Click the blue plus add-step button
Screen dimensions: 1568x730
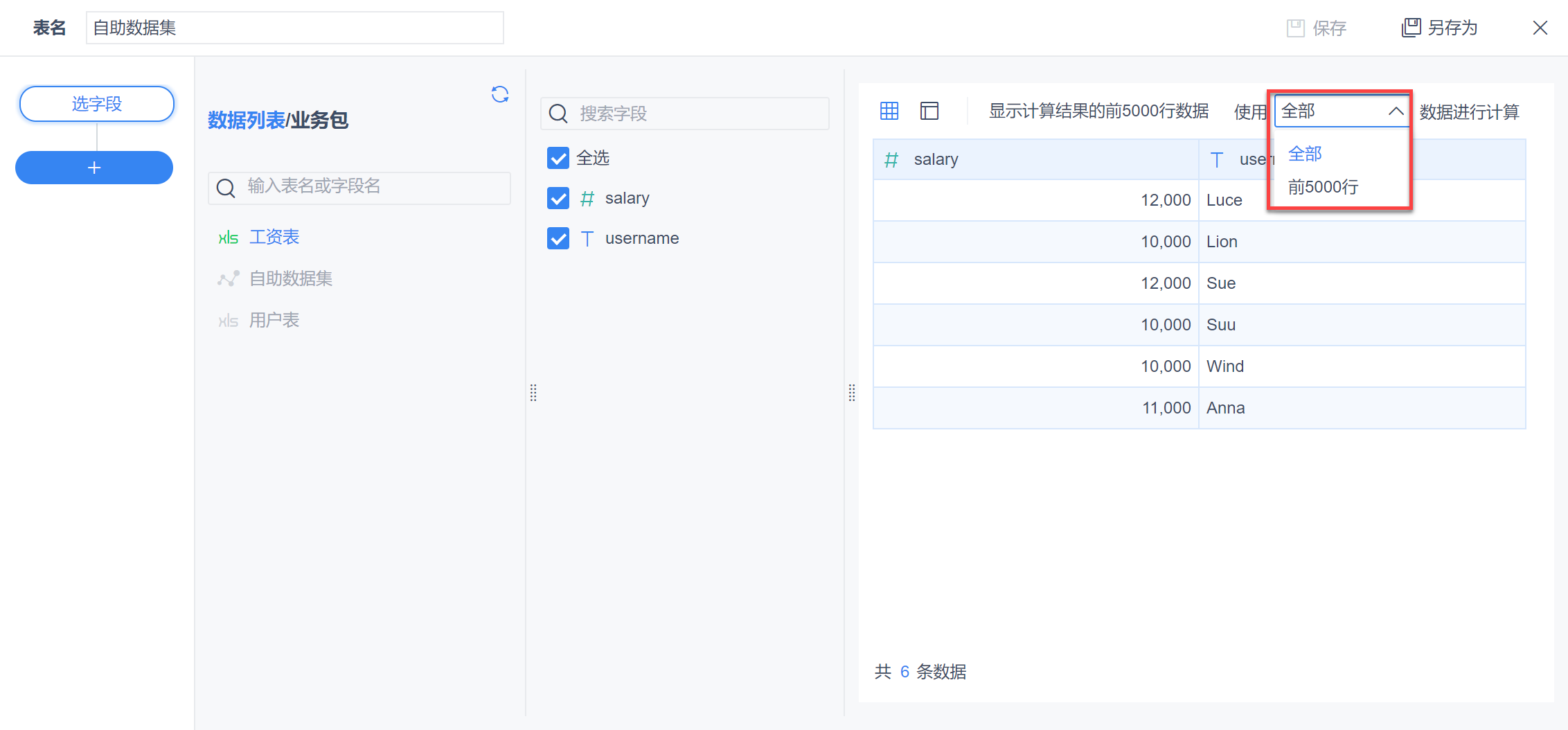point(94,168)
